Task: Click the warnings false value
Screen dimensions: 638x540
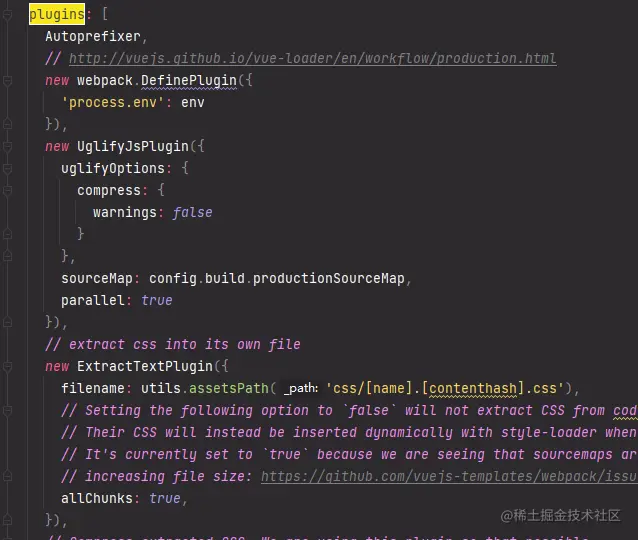Action: tap(191, 212)
